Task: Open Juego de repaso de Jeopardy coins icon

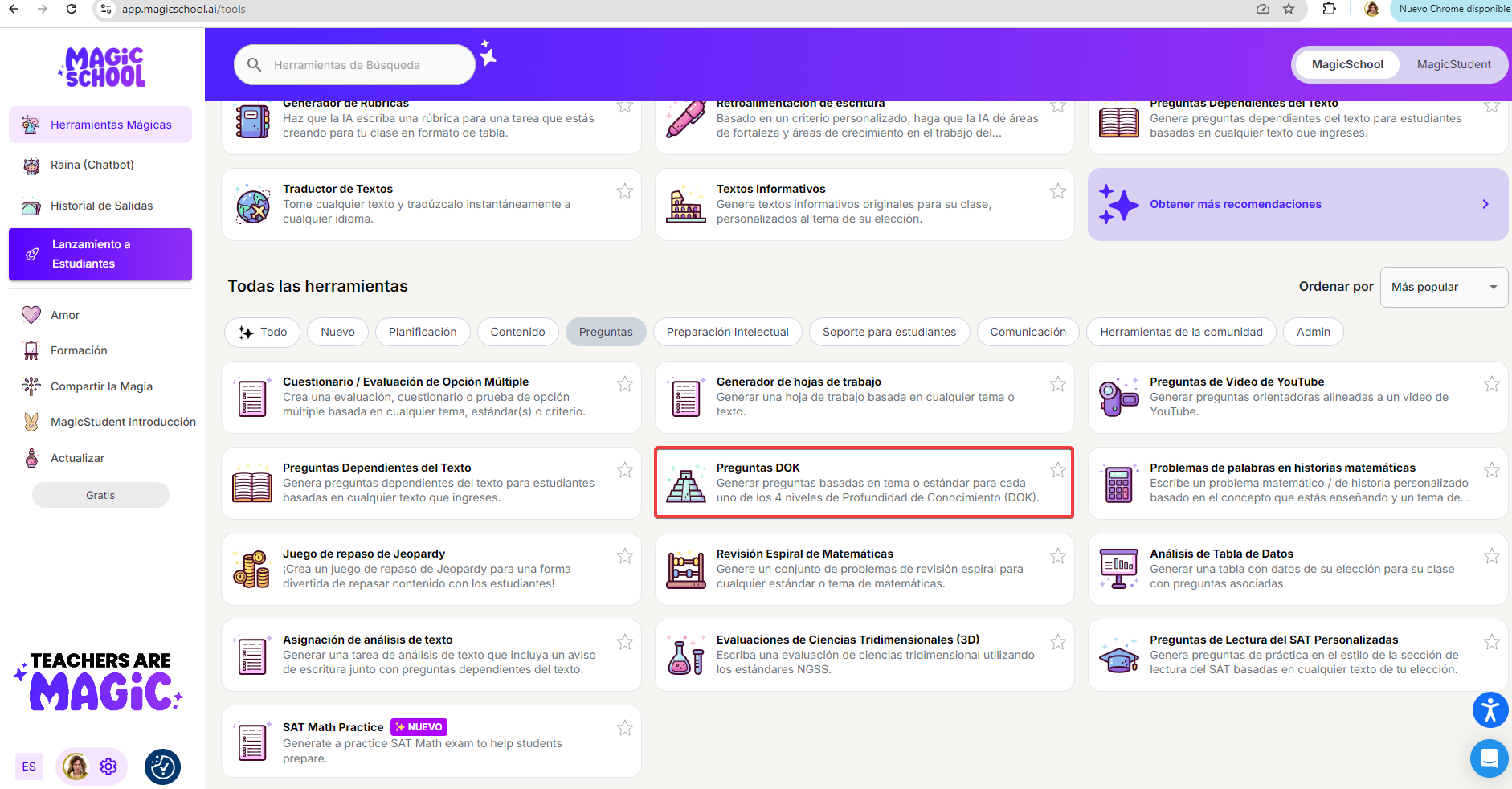Action: [251, 570]
